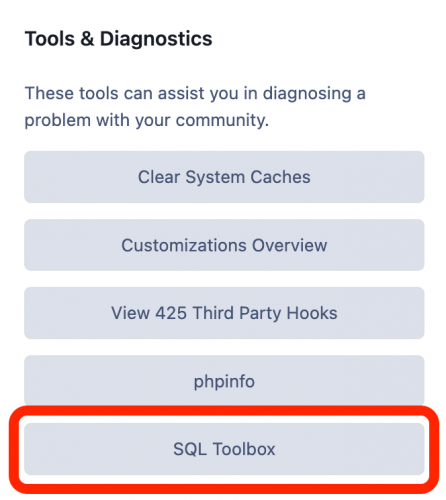Flush caches via Clear System Caches

click(x=224, y=177)
